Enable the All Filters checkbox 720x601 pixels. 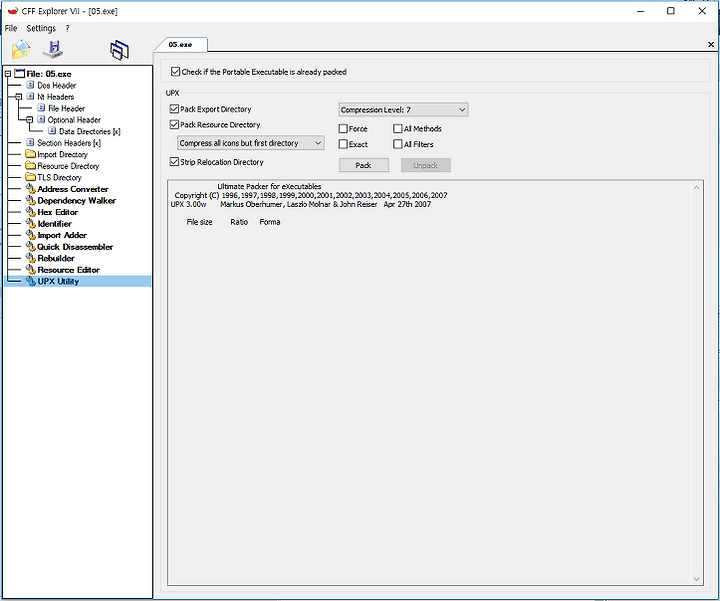[398, 144]
